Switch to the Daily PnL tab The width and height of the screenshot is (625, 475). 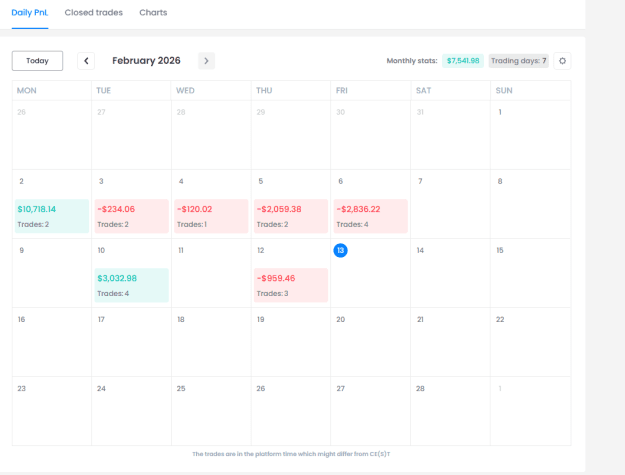[x=30, y=13]
